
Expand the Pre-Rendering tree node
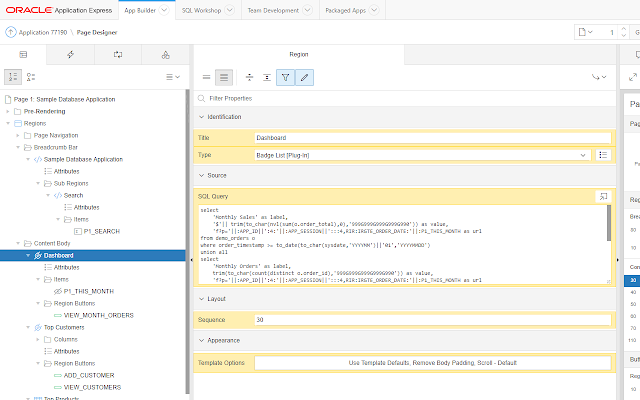[x=8, y=111]
